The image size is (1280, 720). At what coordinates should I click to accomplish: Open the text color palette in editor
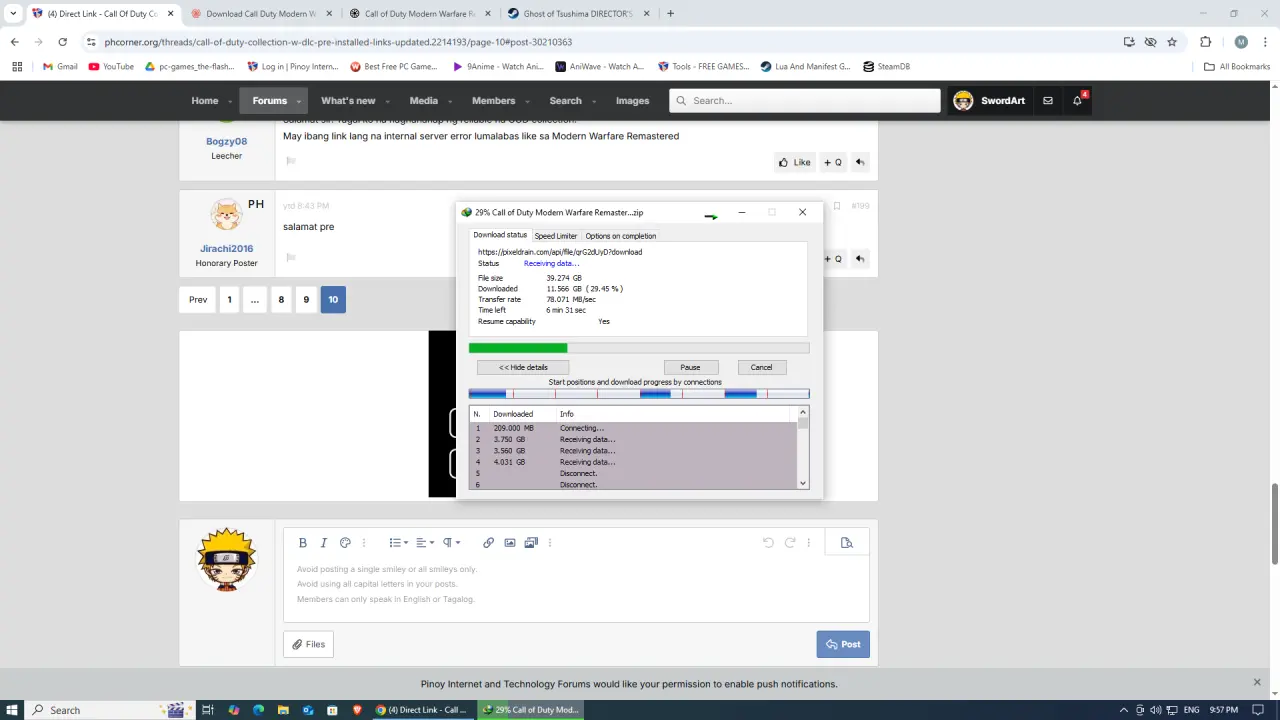pos(345,543)
